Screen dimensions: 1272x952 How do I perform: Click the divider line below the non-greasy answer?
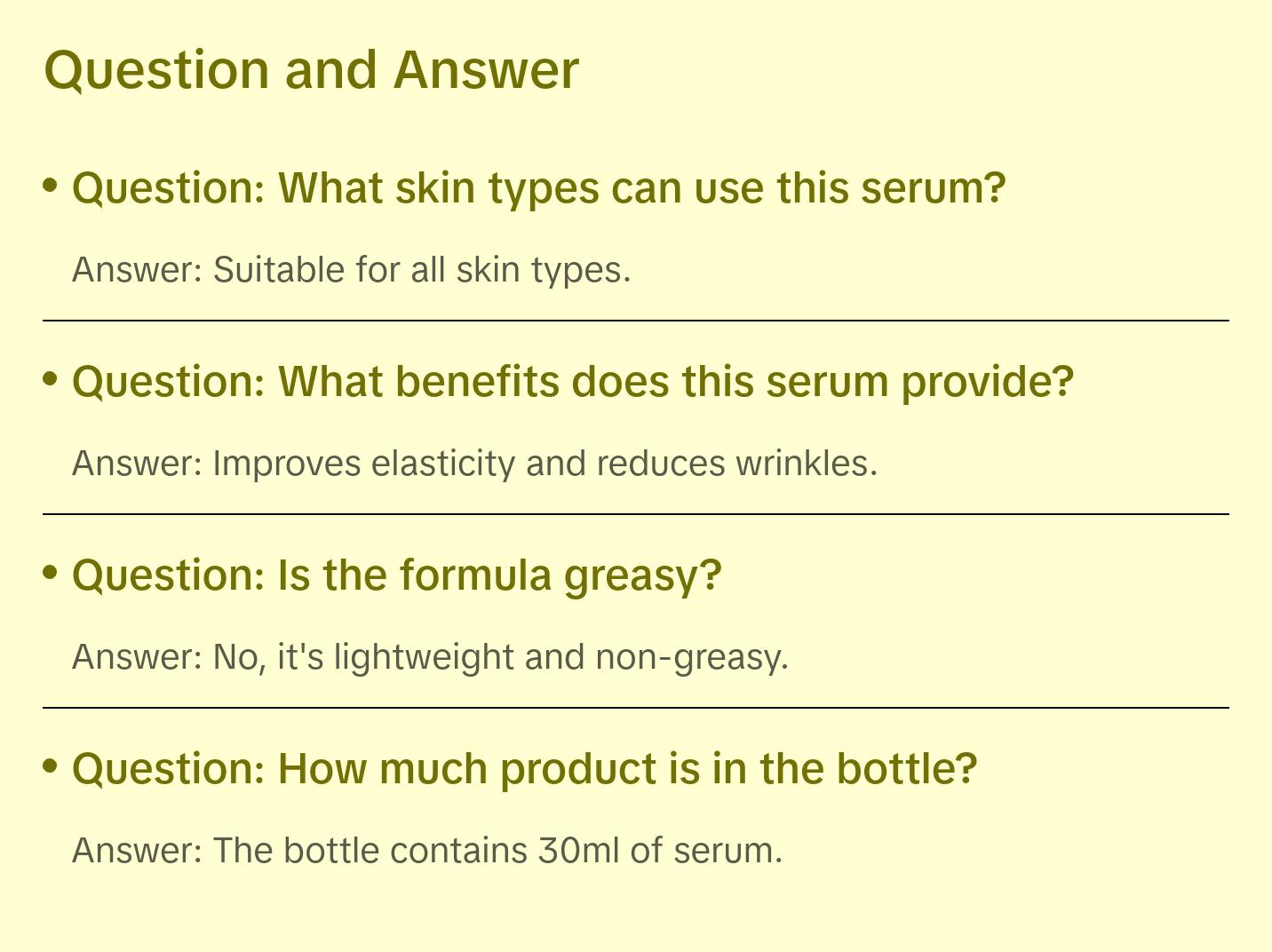[636, 708]
